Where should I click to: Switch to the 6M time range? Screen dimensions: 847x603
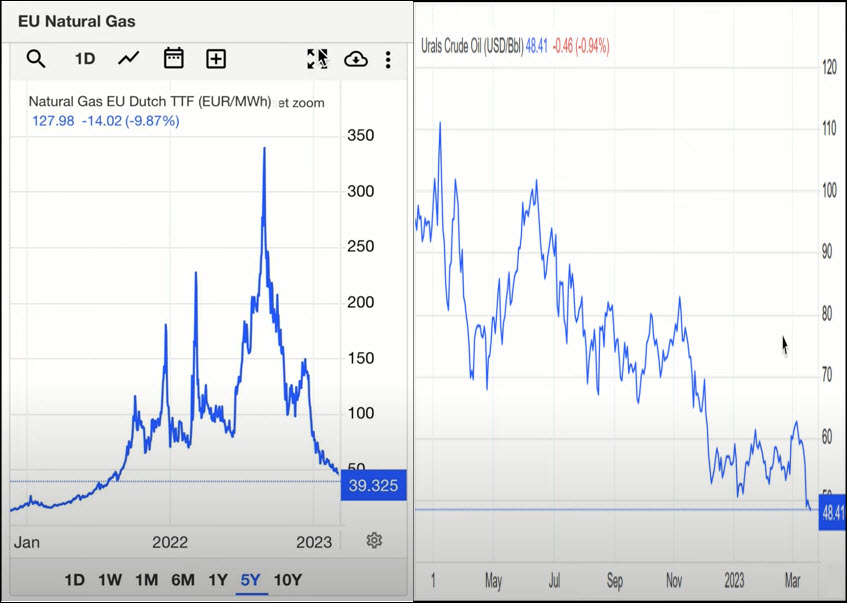tap(182, 580)
